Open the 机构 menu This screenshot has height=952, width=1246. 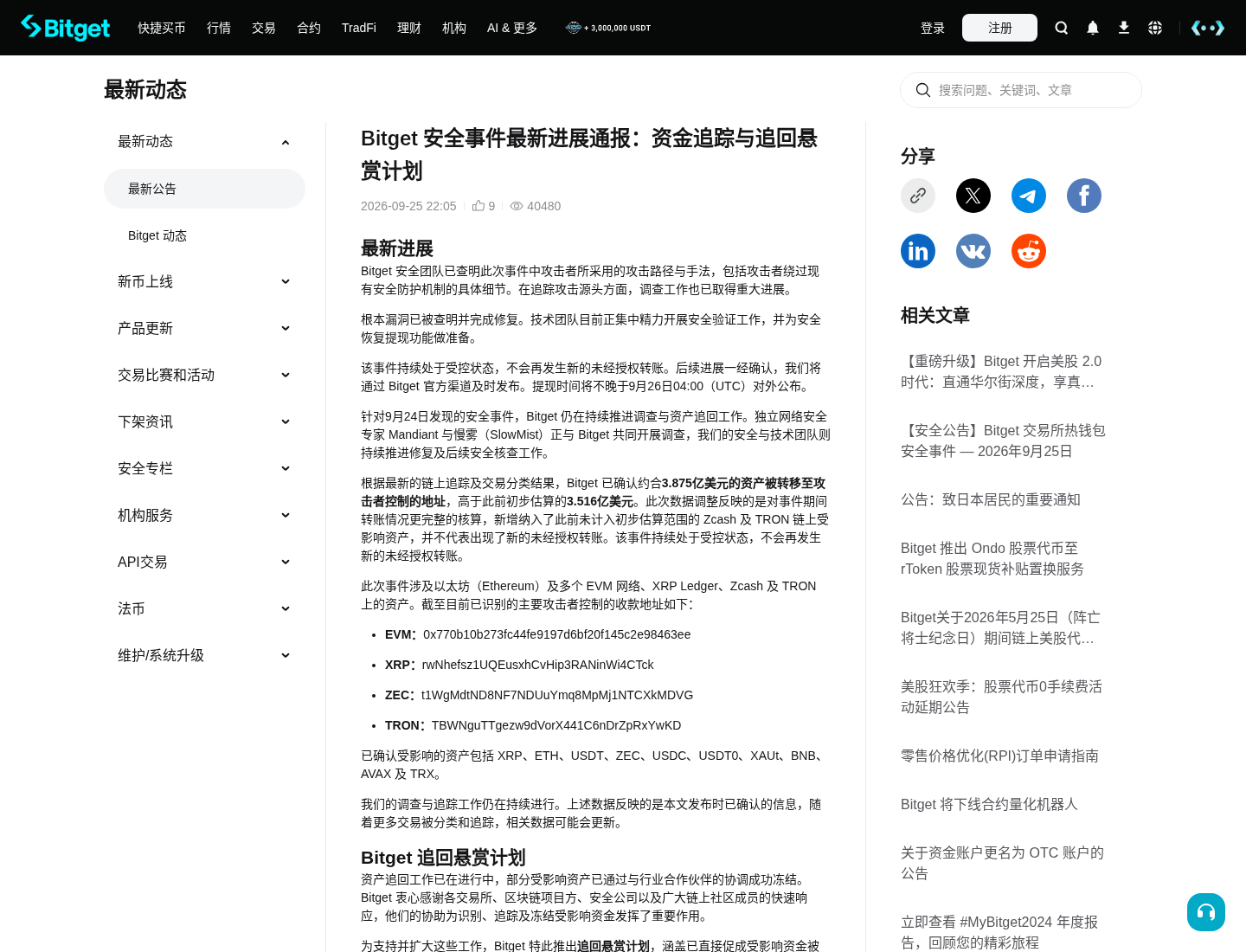point(454,28)
